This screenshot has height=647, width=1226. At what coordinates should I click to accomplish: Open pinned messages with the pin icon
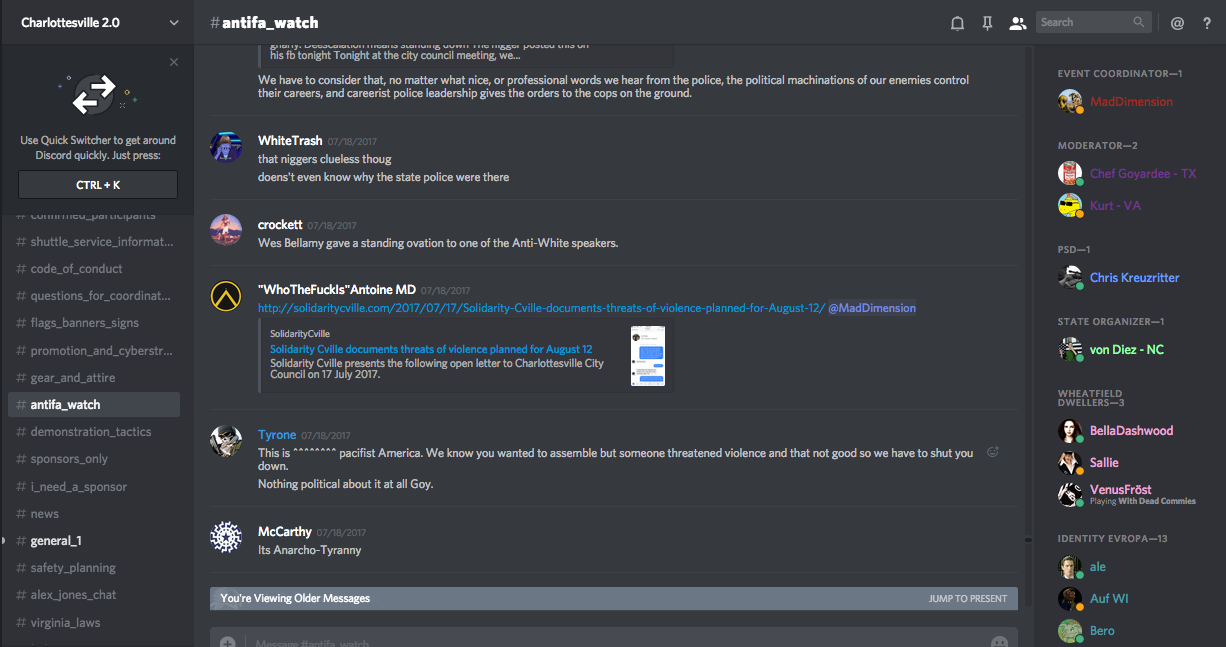point(987,23)
